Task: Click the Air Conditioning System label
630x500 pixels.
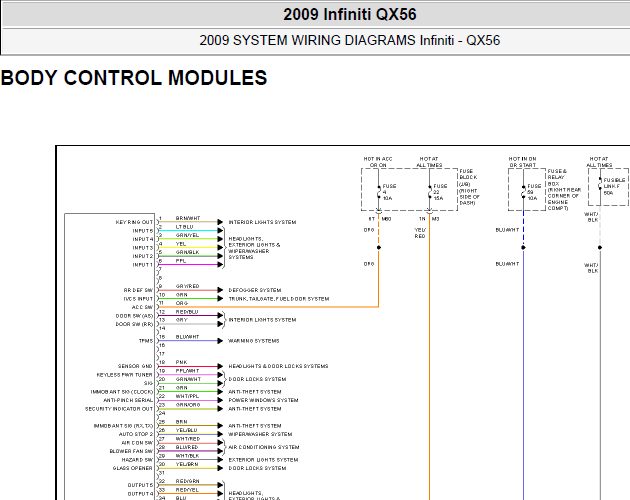Action: tap(264, 447)
